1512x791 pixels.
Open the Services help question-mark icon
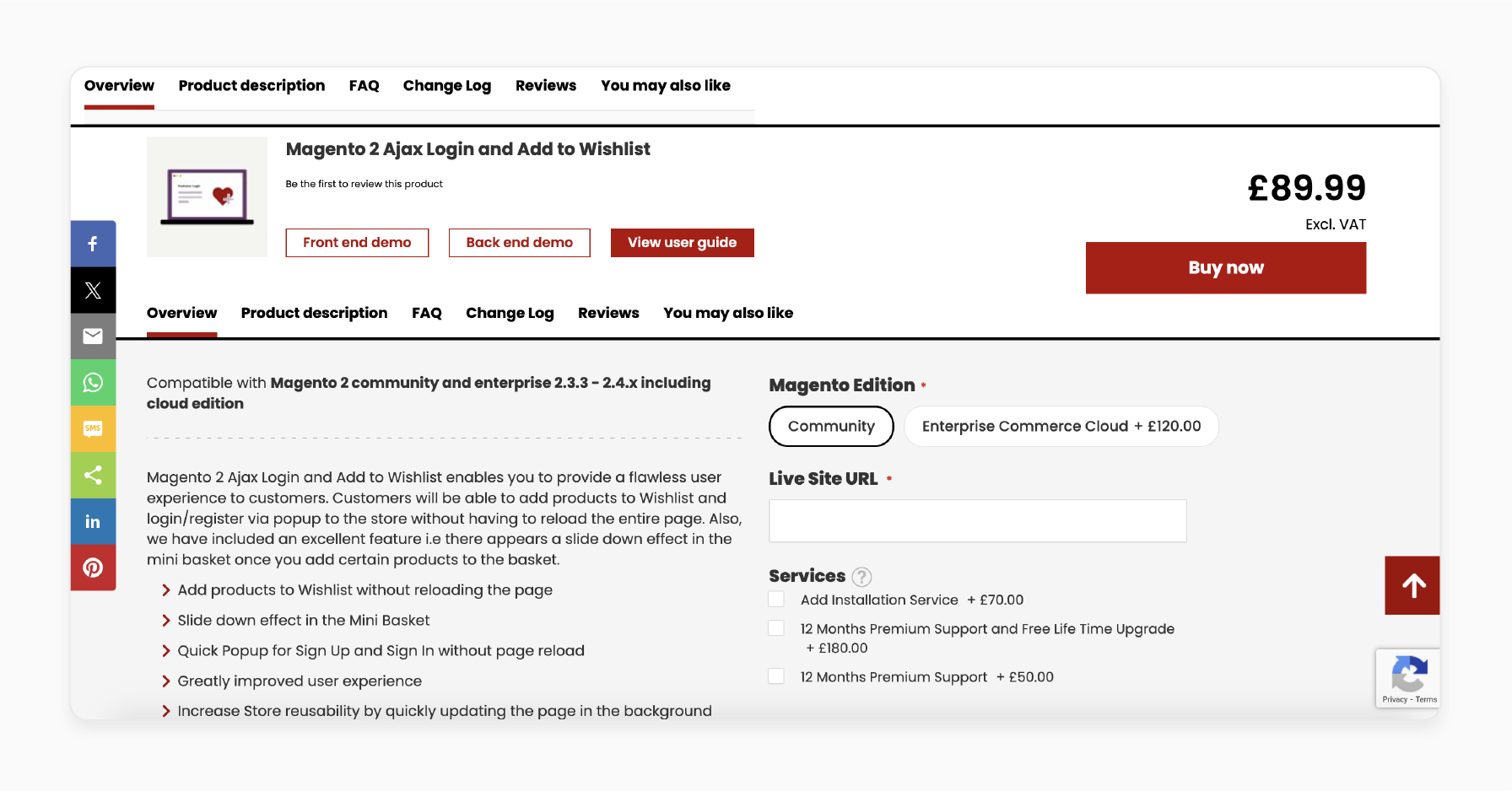click(861, 577)
